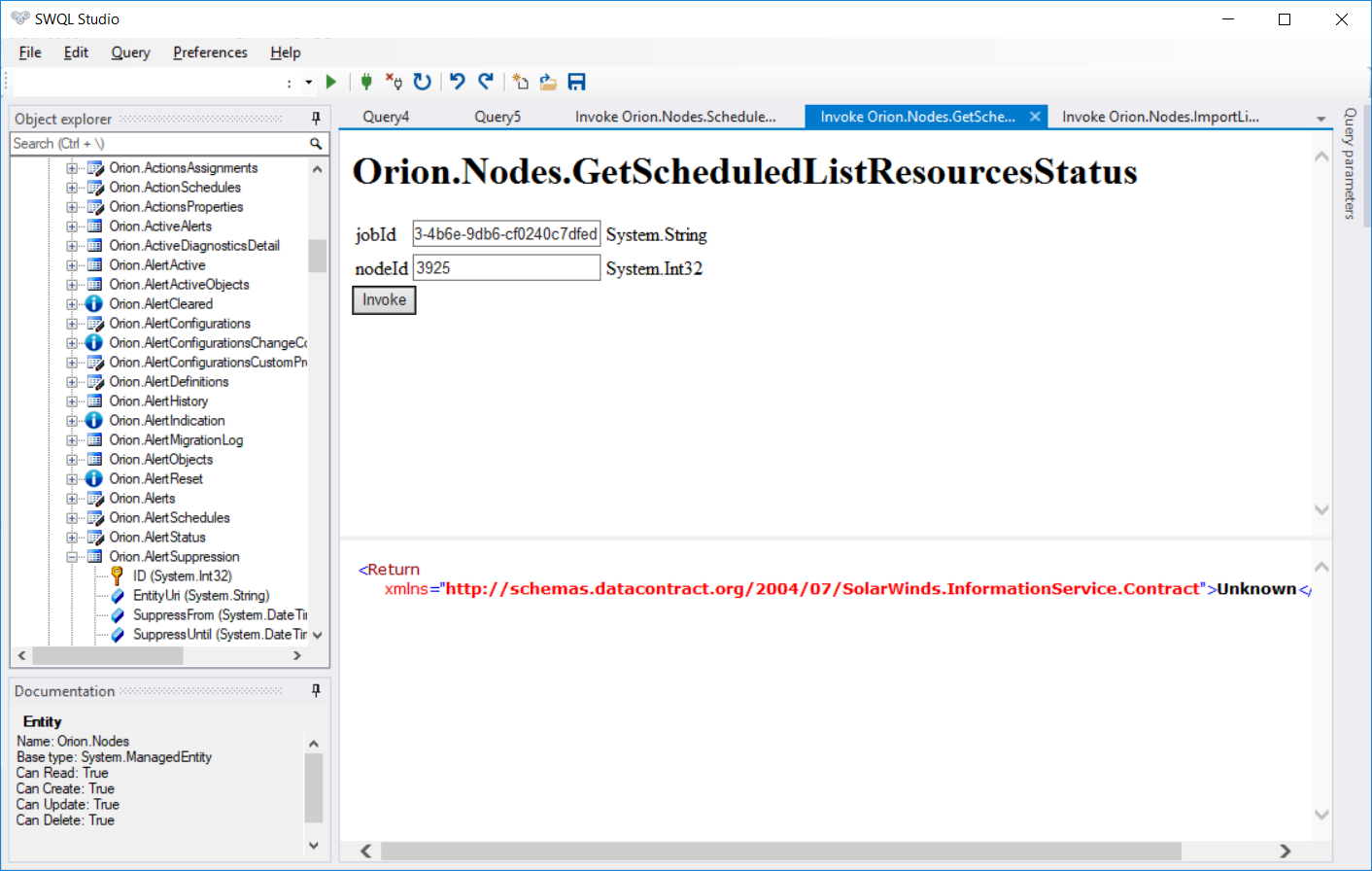The image size is (1372, 871).
Task: Click the key icon beside ID (System.Int32)
Action: pyautogui.click(x=118, y=576)
